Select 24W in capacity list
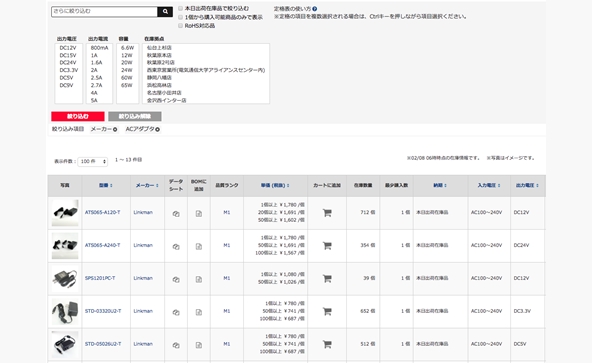The image size is (592, 363). [127, 70]
